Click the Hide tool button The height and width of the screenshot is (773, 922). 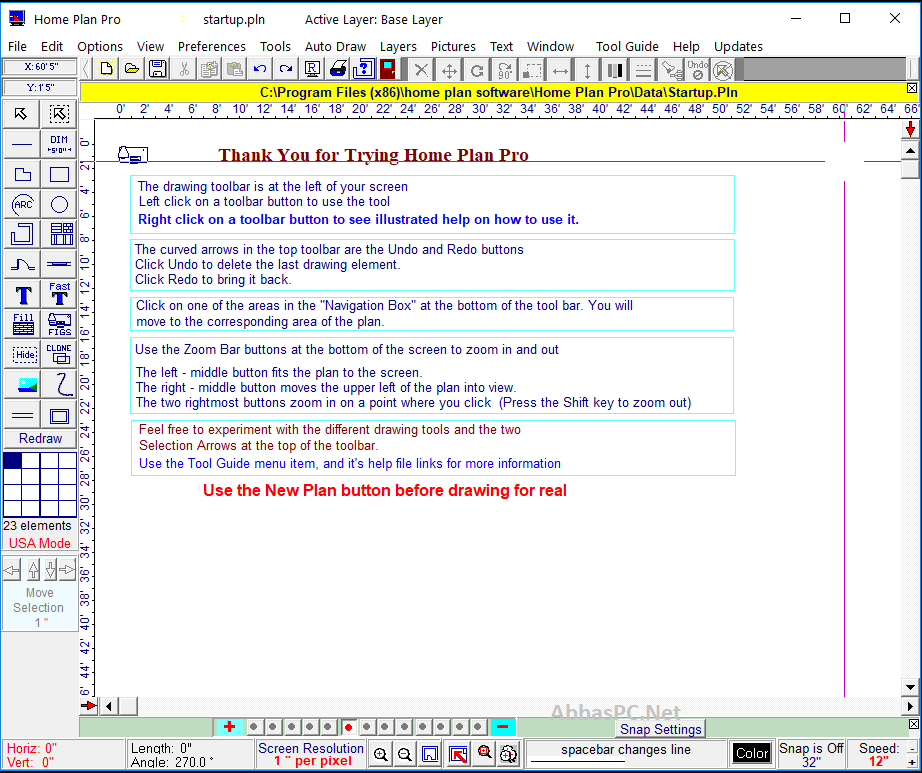22,354
